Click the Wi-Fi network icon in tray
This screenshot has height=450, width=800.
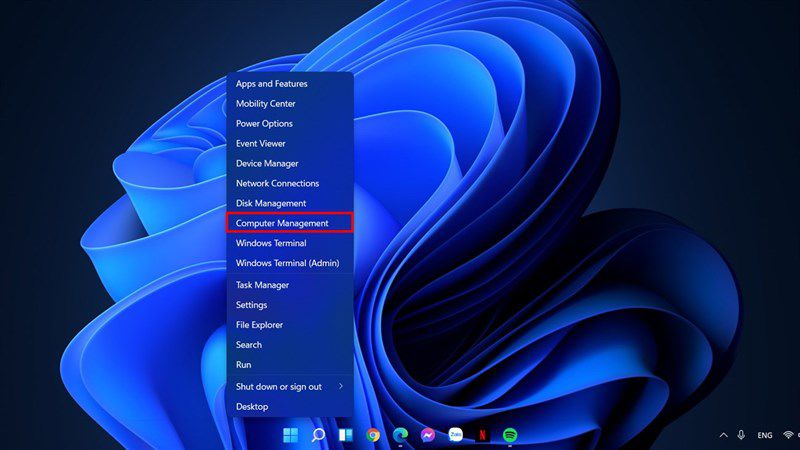[789, 435]
